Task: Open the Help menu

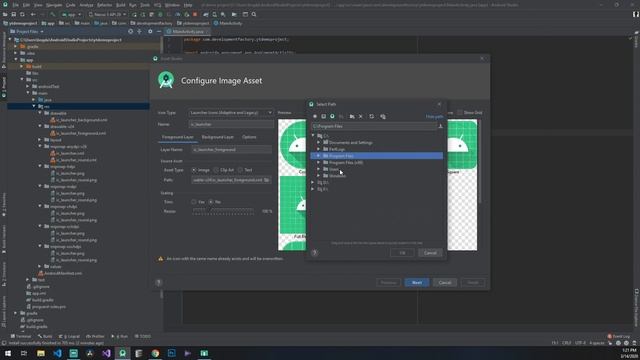Action: [x=188, y=5]
